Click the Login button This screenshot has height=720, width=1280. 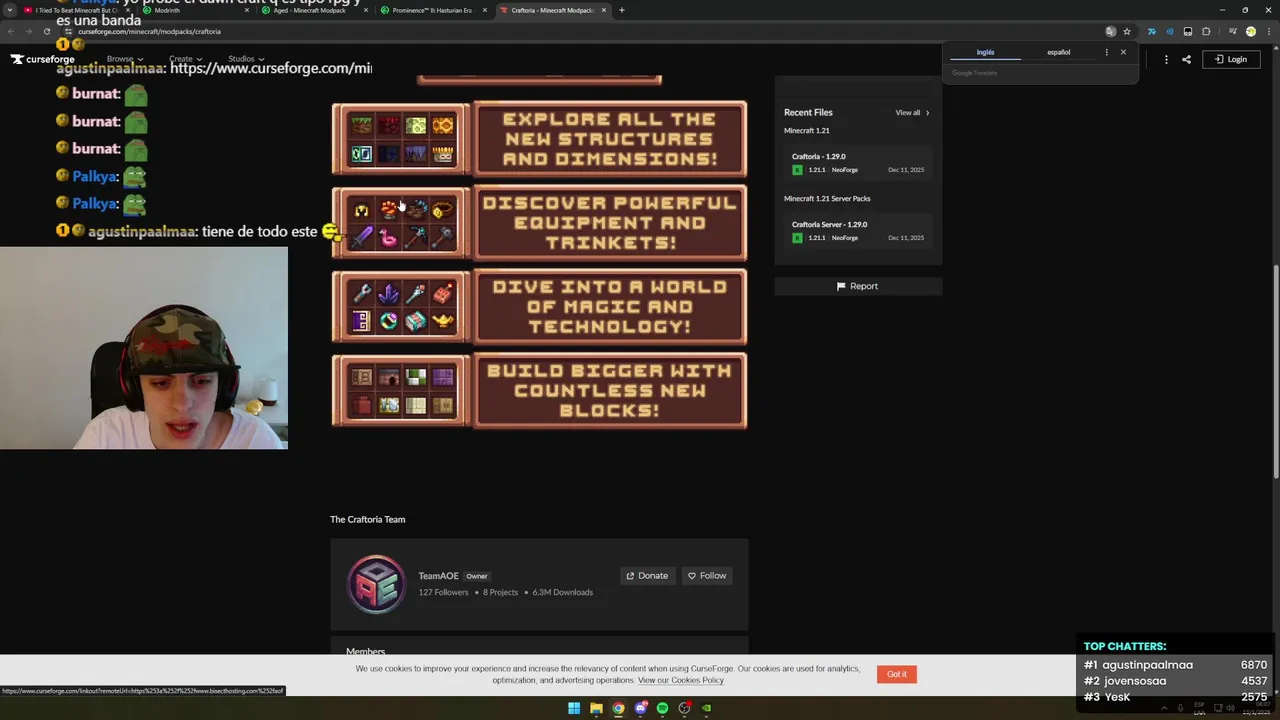[x=1231, y=59]
